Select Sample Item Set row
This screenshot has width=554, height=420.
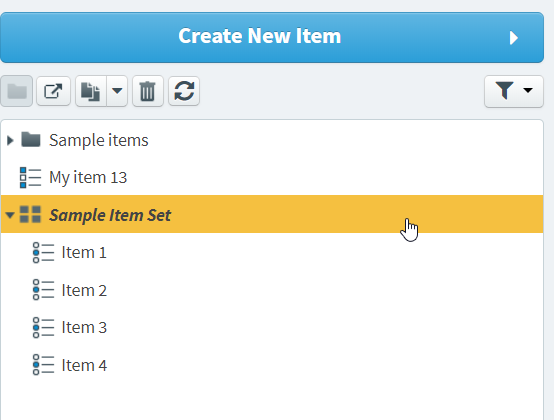pyautogui.click(x=272, y=214)
